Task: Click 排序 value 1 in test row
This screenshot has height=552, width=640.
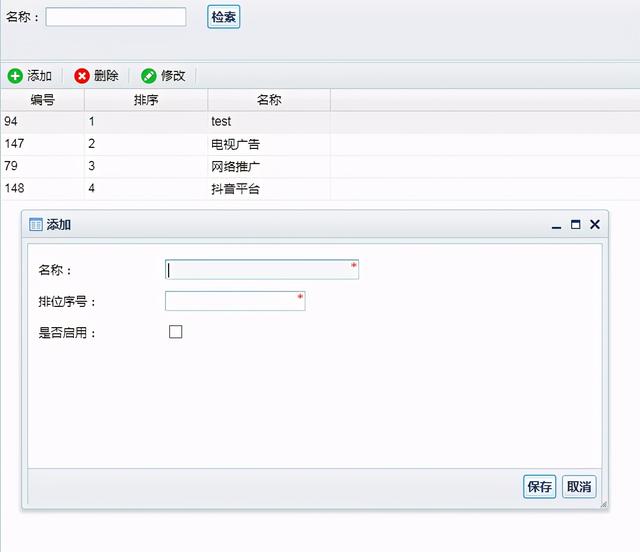Action: tap(91, 122)
